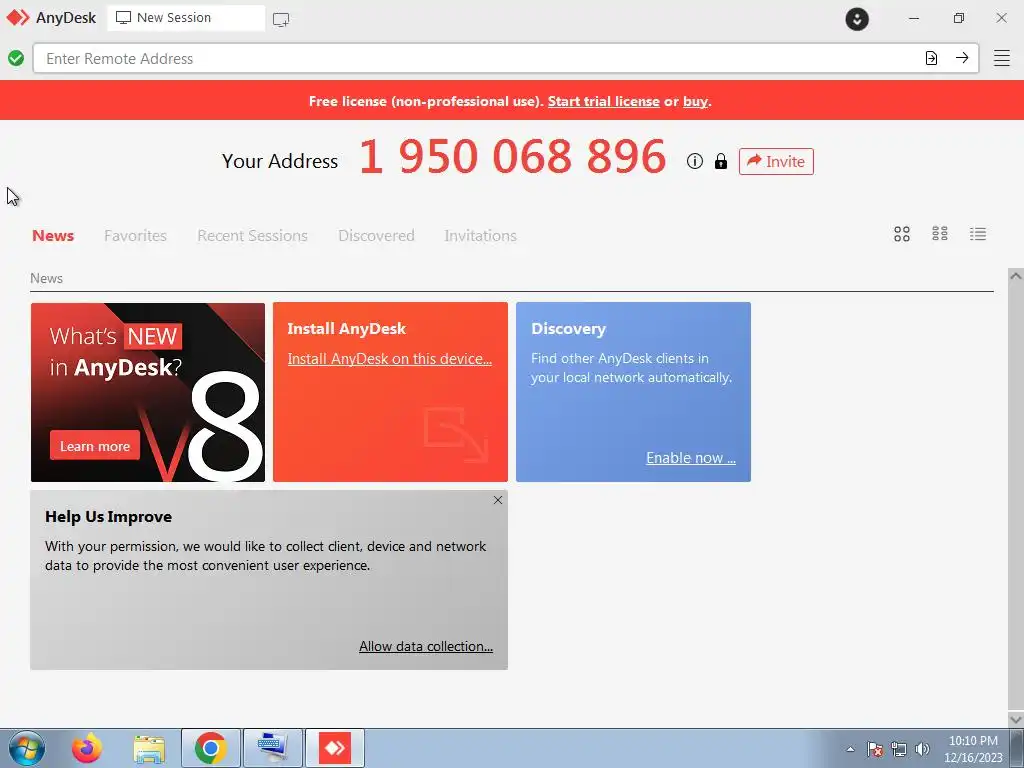1024x768 pixels.
Task: Open the AnyDesk hamburger main menu
Action: point(1002,58)
